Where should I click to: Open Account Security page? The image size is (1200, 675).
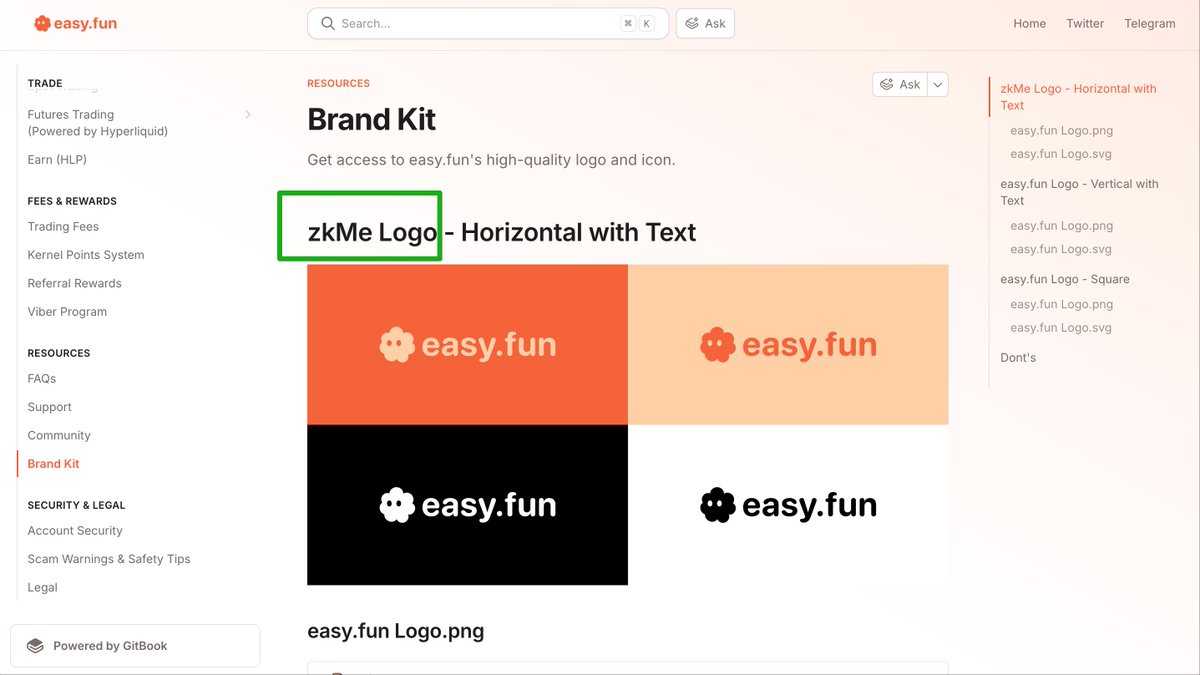[x=75, y=531]
